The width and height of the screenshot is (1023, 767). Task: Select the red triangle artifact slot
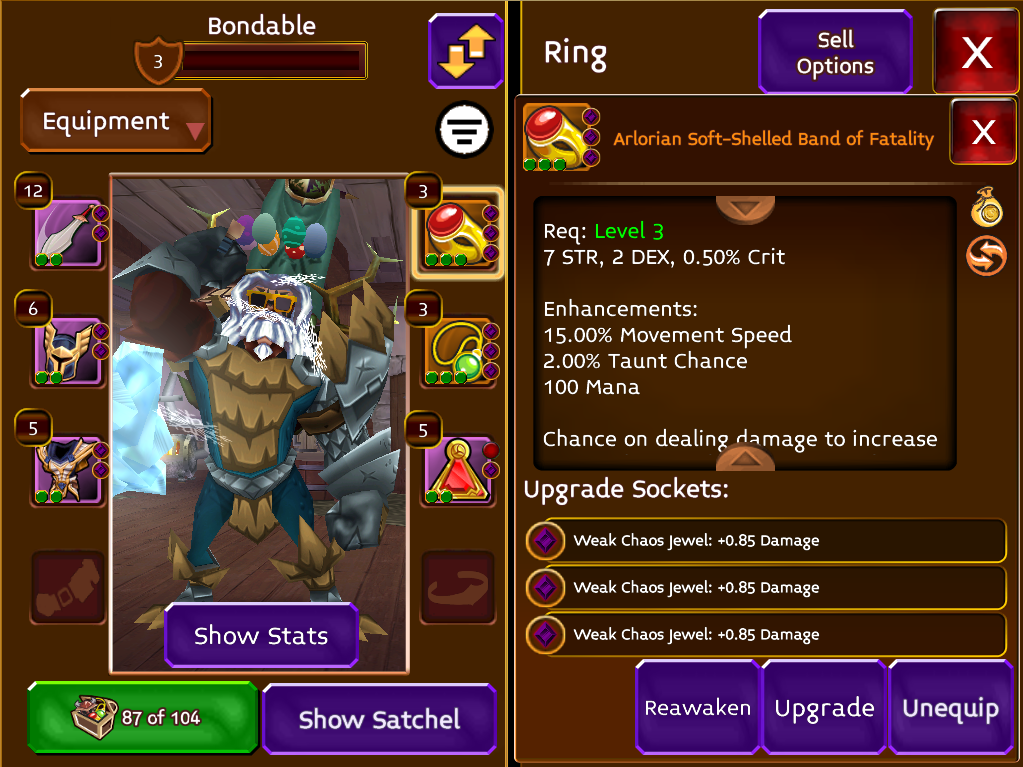click(459, 470)
